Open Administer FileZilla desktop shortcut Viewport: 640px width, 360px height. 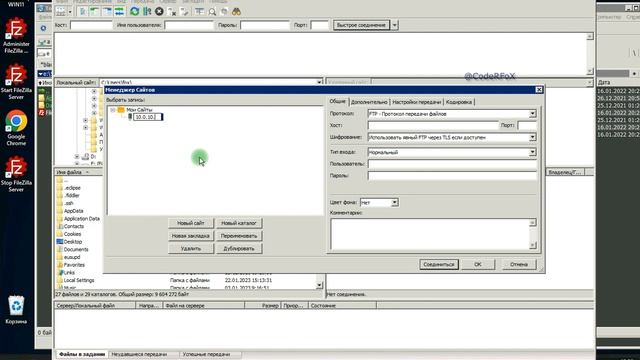point(16,36)
